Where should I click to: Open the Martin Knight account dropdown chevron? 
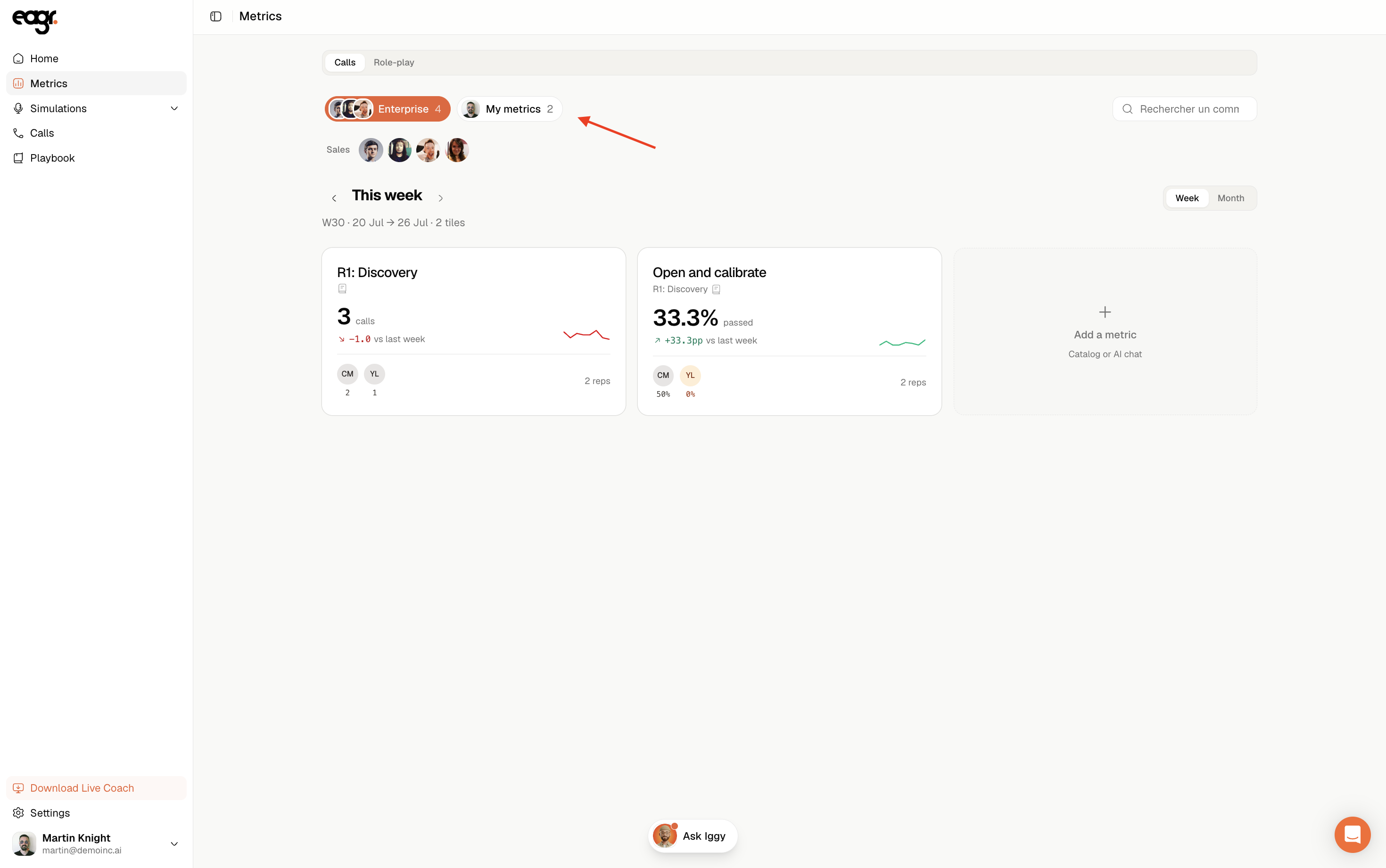tap(174, 844)
